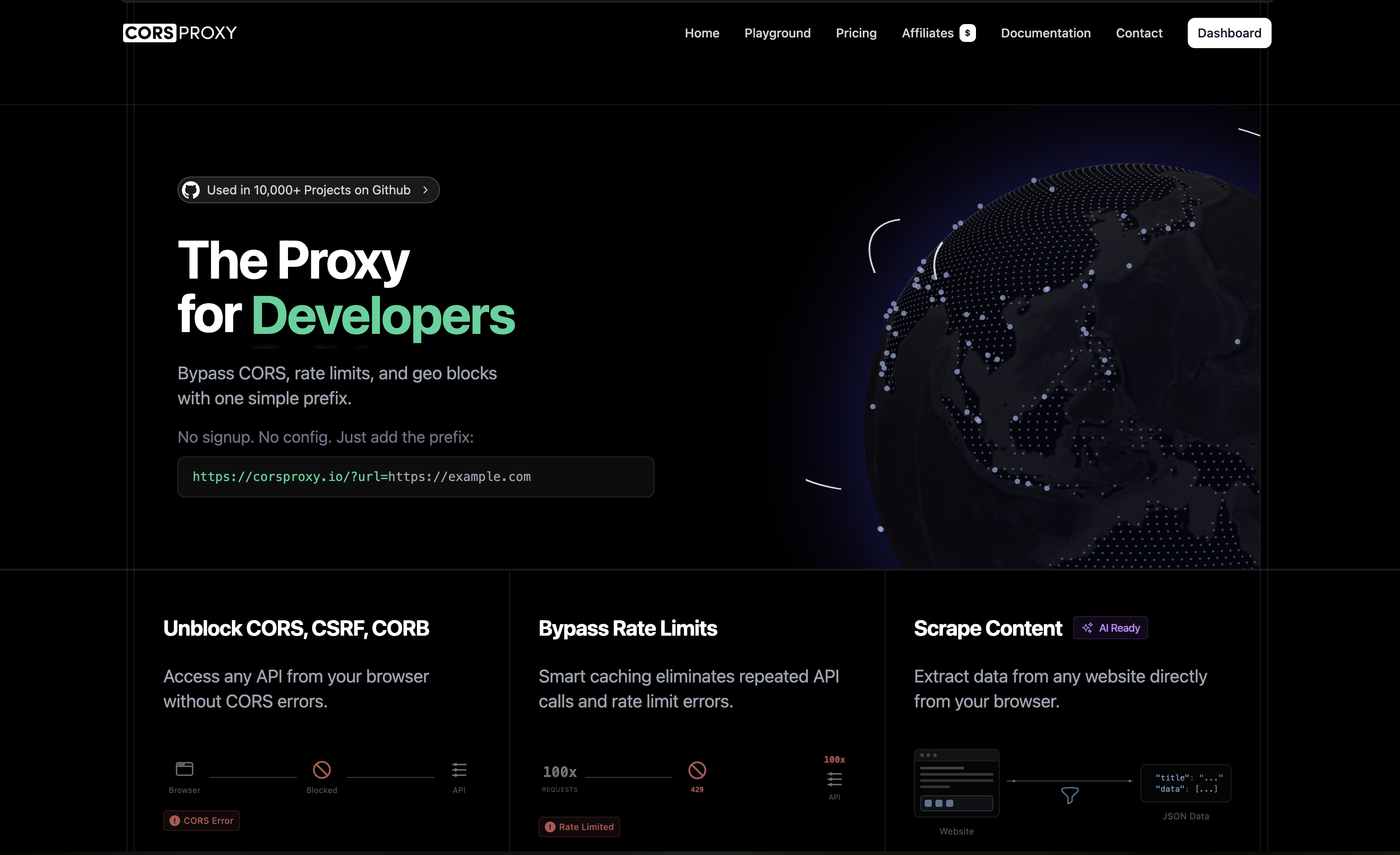This screenshot has height=855, width=1400.
Task: Expand the 10,000+ Projects badge chevron
Action: tap(425, 190)
